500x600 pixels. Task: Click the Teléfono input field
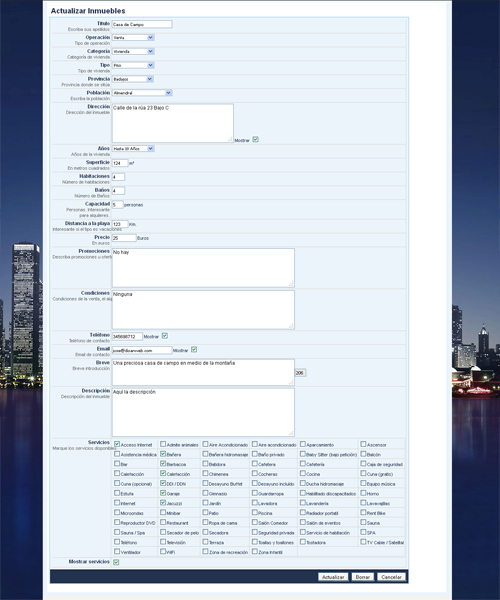(x=127, y=336)
